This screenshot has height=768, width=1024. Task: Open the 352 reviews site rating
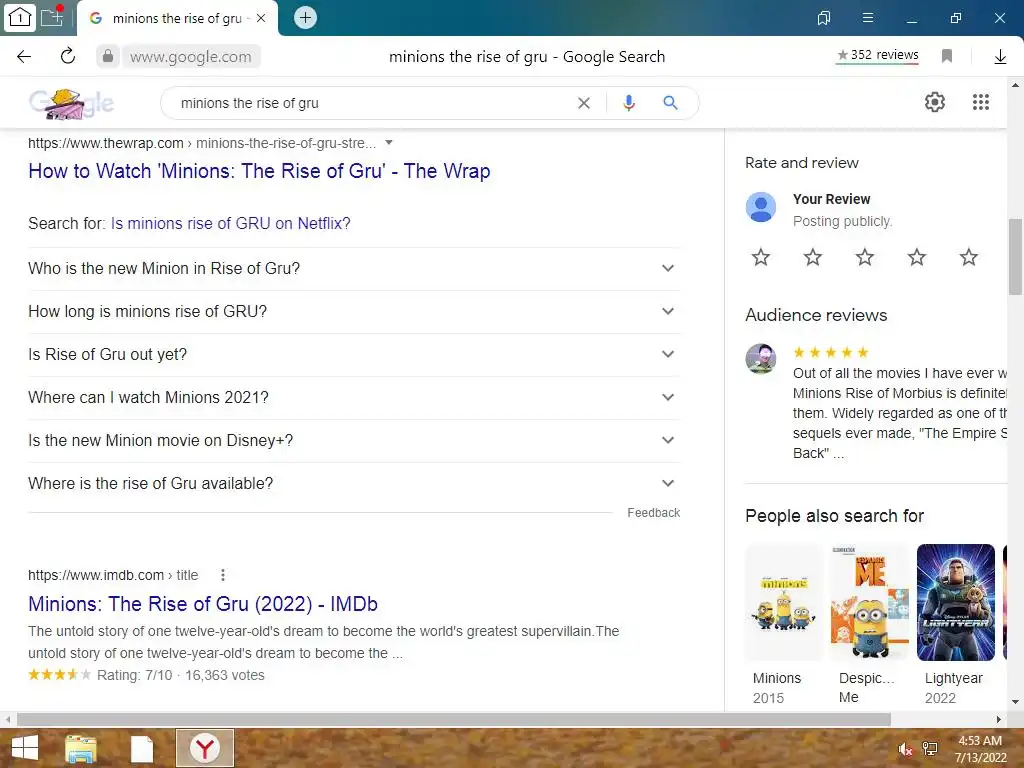[878, 56]
